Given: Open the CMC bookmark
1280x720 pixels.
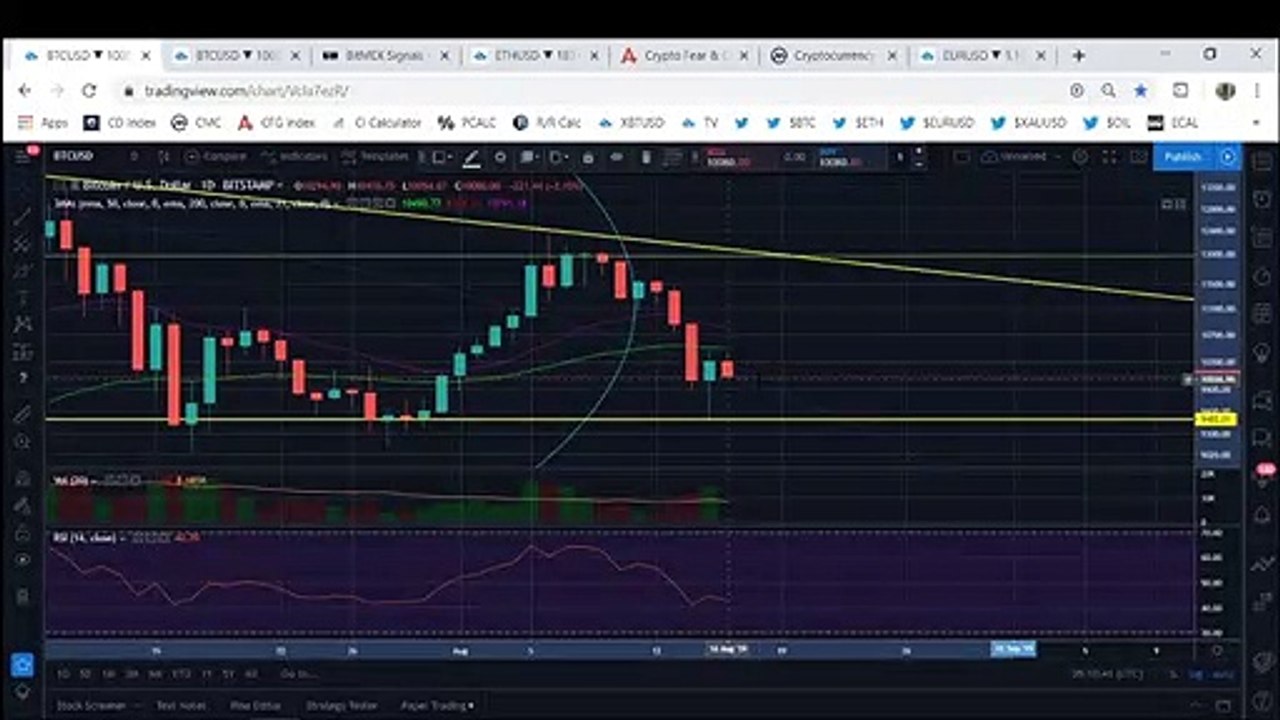Looking at the screenshot, I should click(x=196, y=123).
